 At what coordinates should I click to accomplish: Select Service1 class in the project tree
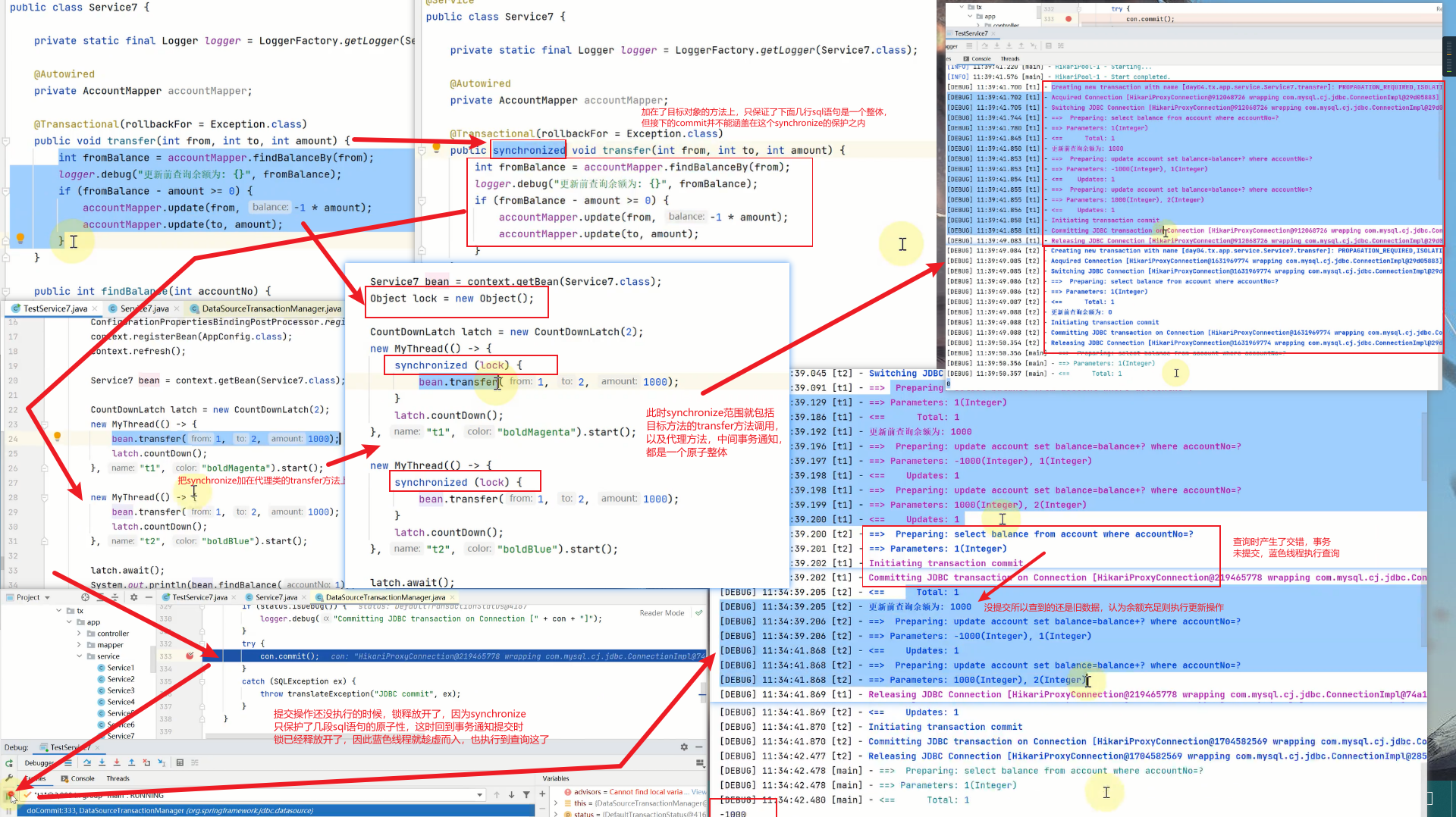click(120, 668)
